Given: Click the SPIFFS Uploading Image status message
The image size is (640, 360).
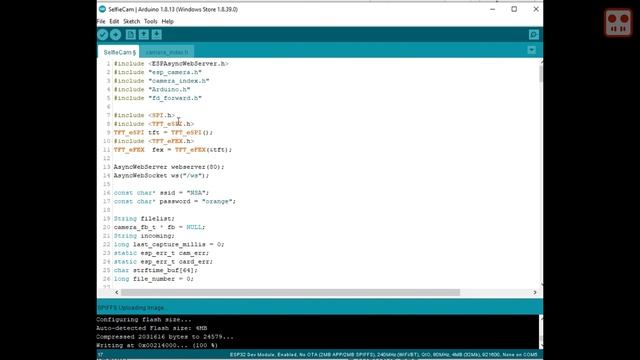Looking at the screenshot, I should pos(131,308).
